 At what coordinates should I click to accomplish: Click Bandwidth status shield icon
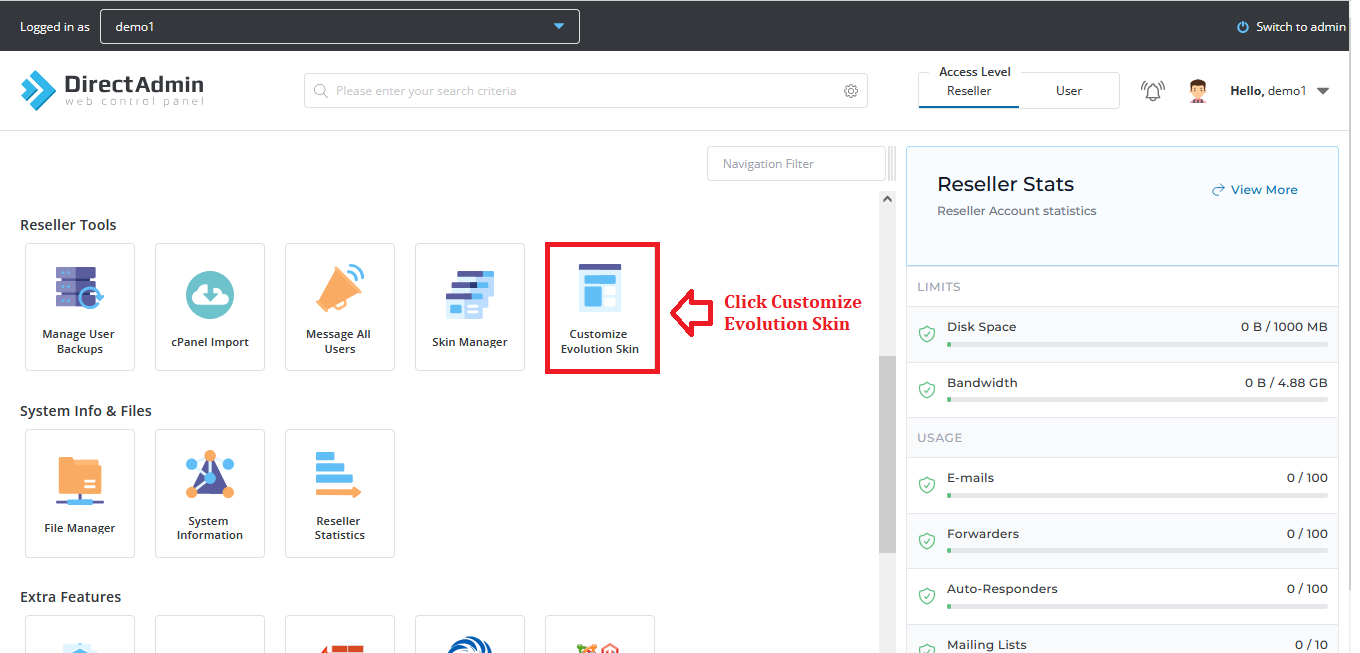pyautogui.click(x=927, y=390)
